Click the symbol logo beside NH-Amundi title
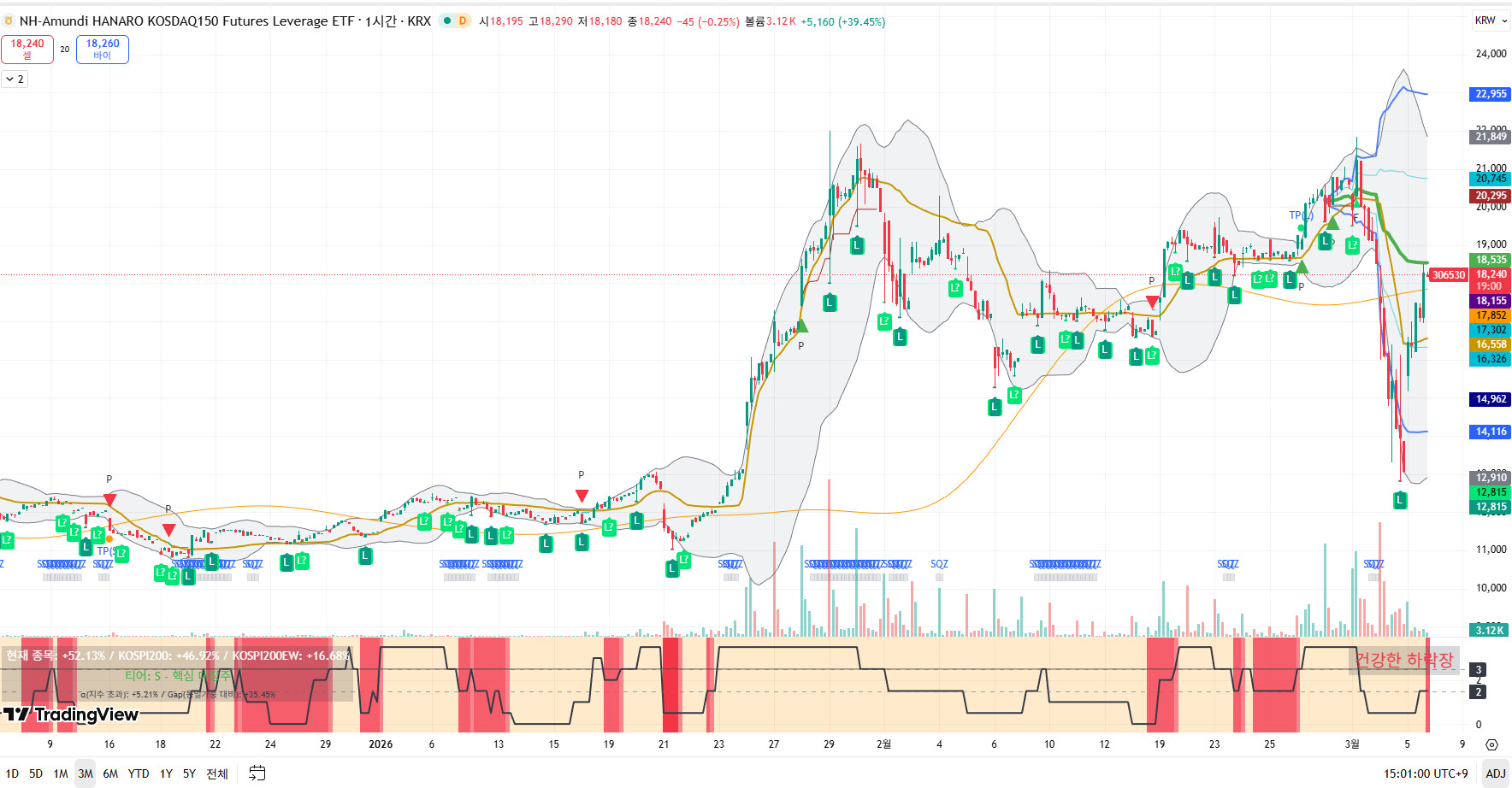 click(9, 21)
